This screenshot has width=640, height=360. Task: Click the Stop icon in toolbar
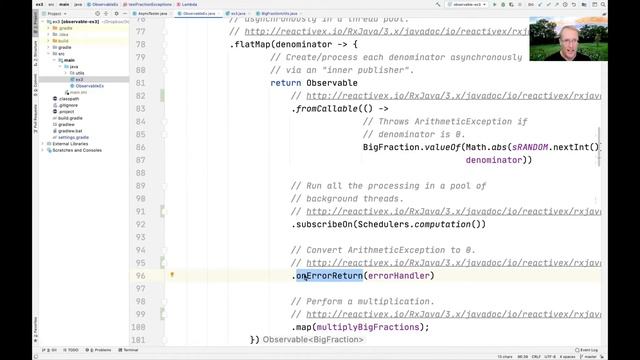click(520, 4)
